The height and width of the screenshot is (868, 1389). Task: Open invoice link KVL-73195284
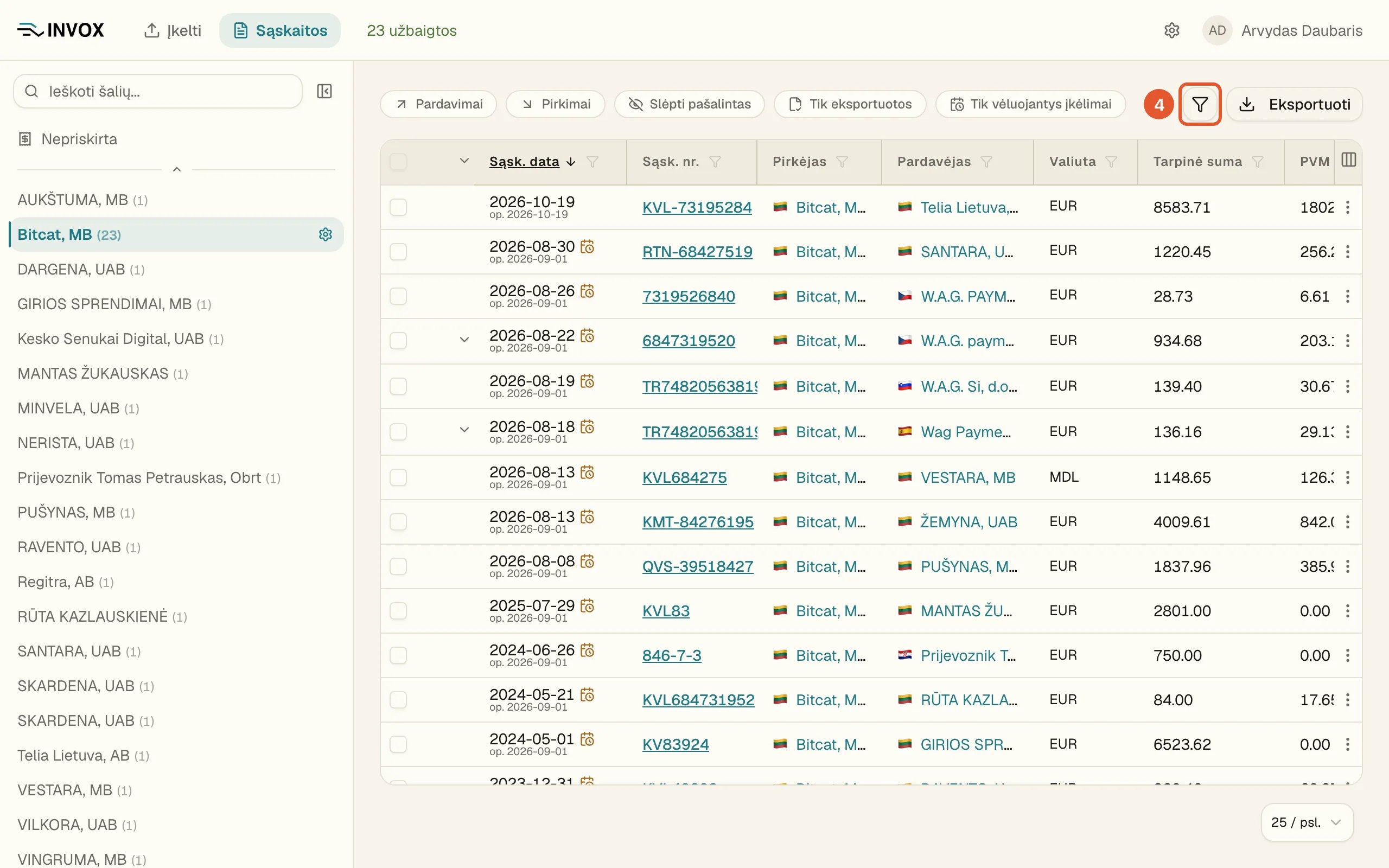(697, 207)
